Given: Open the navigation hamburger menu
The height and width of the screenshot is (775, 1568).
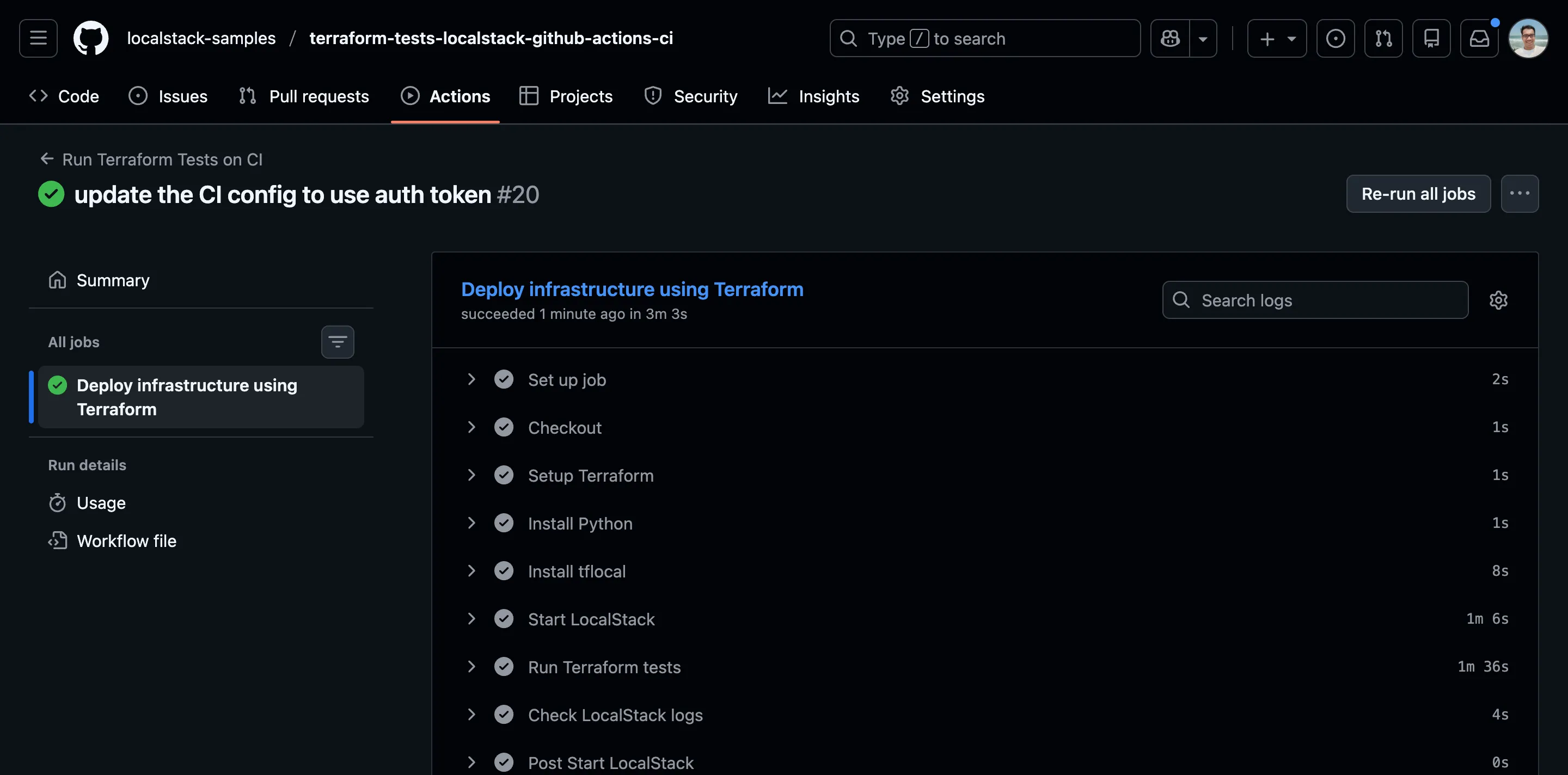Looking at the screenshot, I should coord(38,38).
